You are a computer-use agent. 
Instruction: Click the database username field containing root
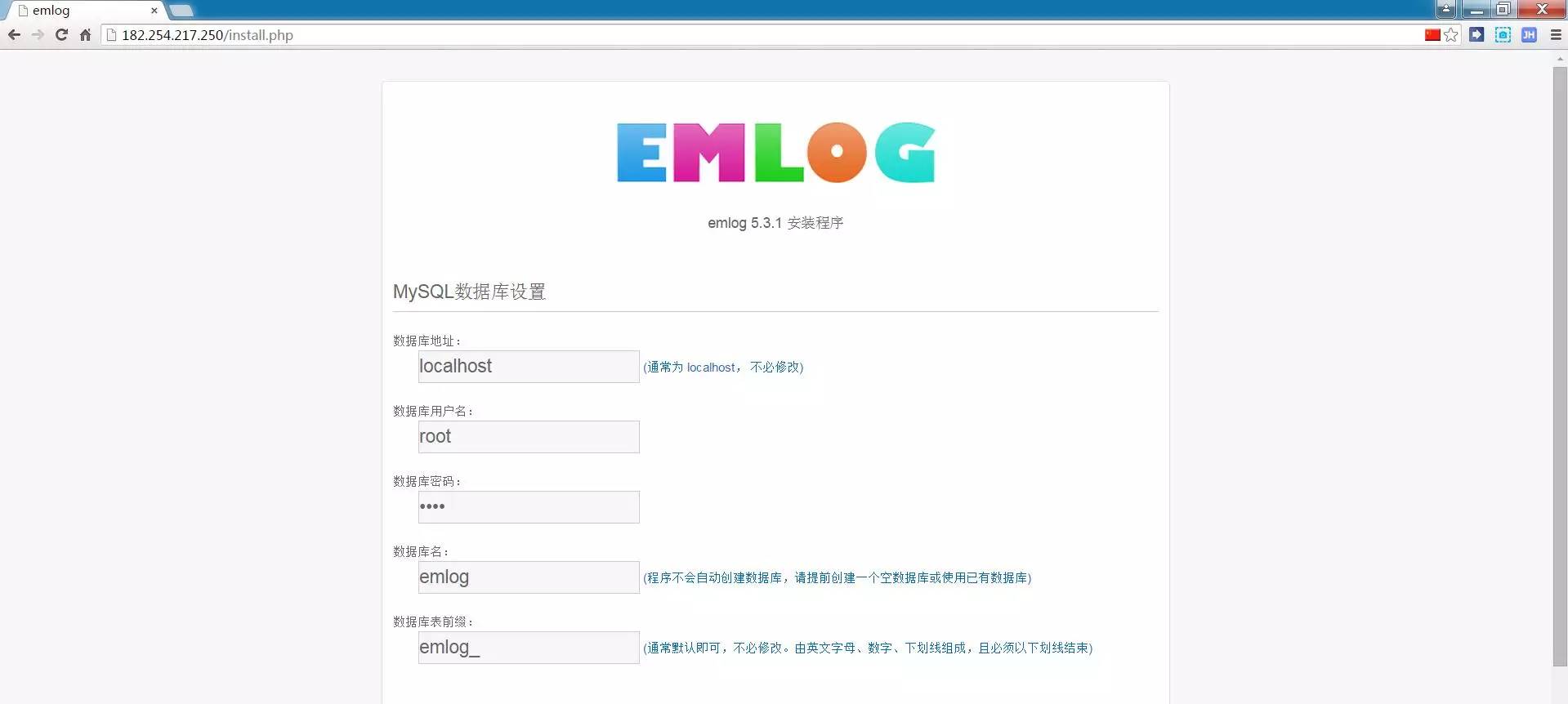[x=529, y=437]
